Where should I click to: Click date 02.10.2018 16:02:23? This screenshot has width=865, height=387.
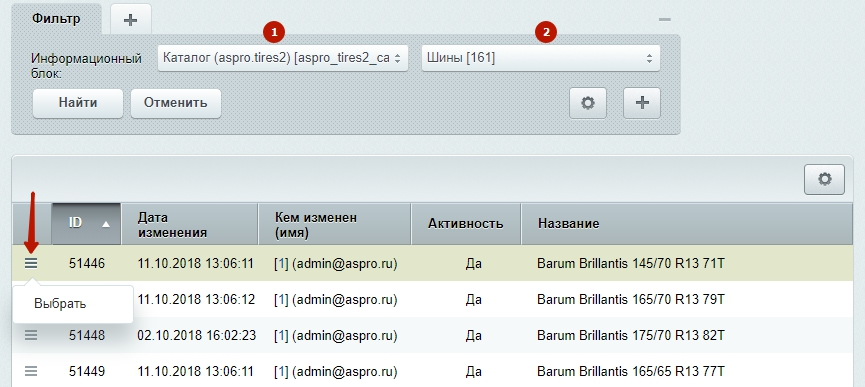point(196,335)
